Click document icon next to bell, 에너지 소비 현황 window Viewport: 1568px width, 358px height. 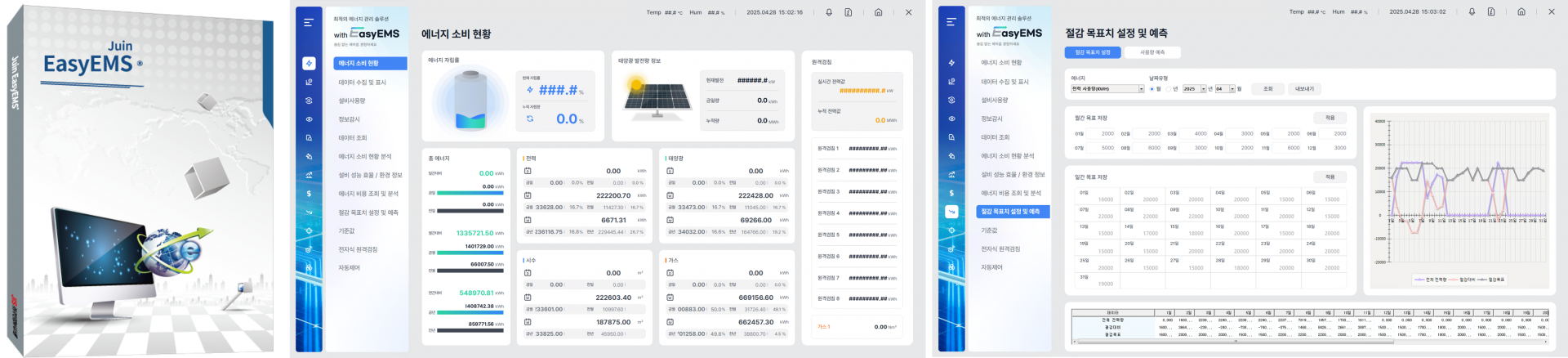(849, 12)
